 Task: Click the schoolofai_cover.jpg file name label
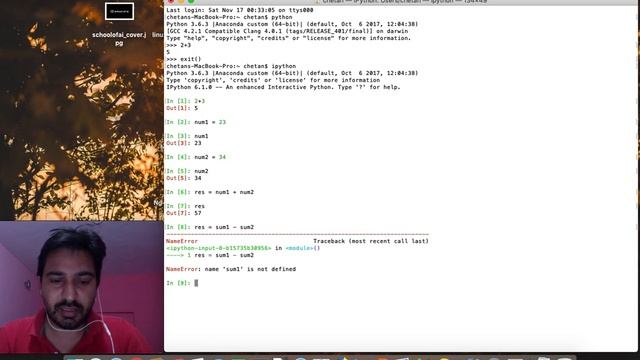point(119,39)
